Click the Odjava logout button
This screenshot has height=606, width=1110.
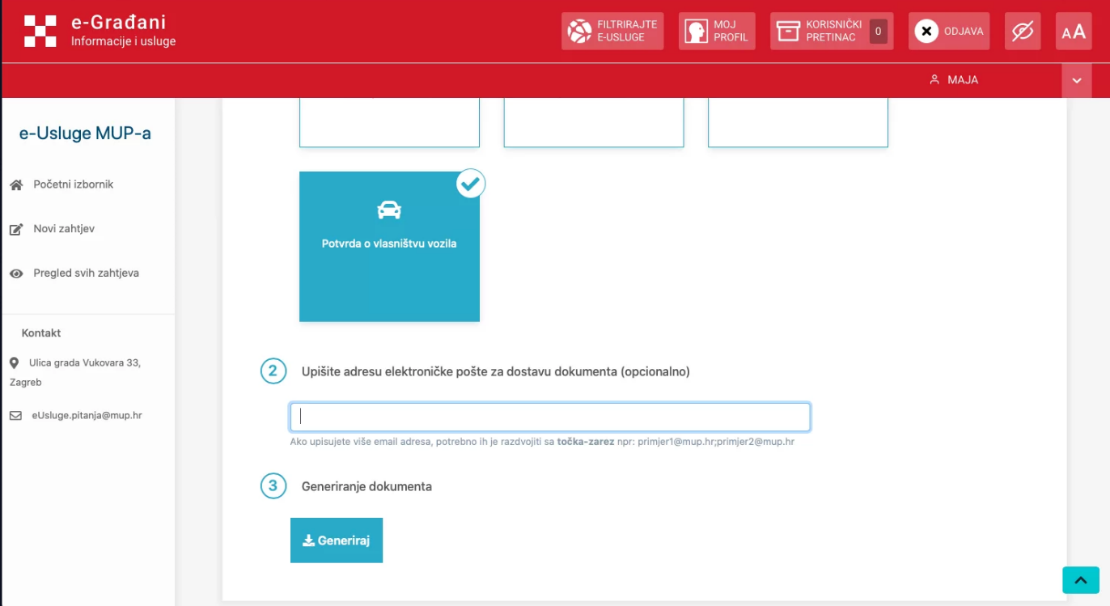click(x=948, y=31)
